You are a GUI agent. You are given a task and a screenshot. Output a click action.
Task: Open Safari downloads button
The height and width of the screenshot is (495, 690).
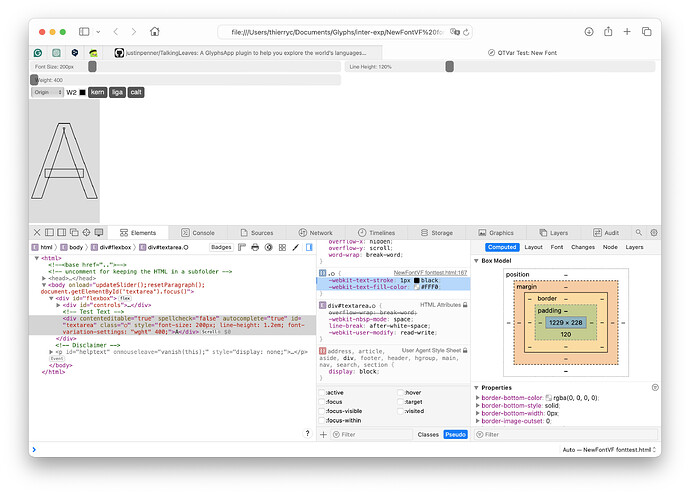tap(589, 32)
